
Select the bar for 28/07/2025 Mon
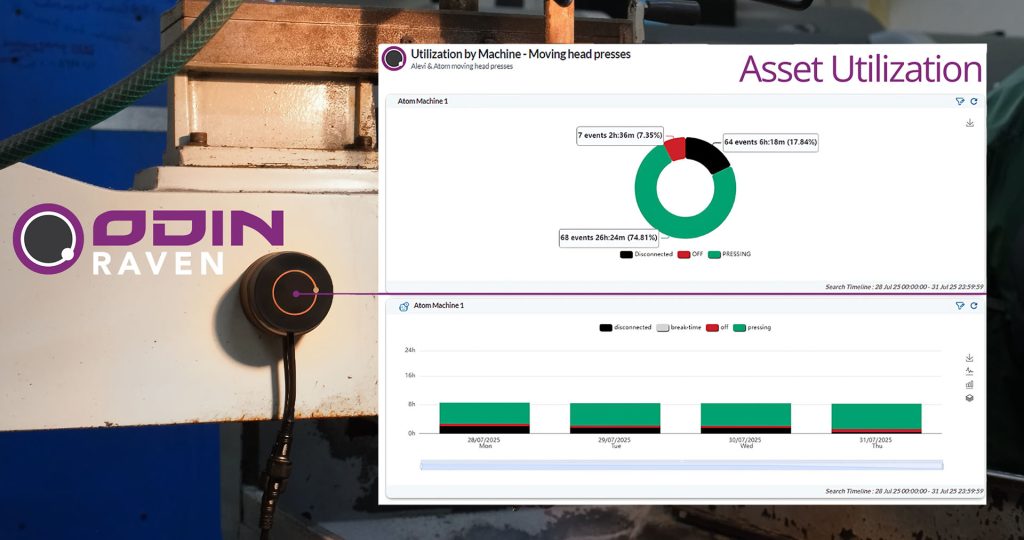(x=484, y=414)
